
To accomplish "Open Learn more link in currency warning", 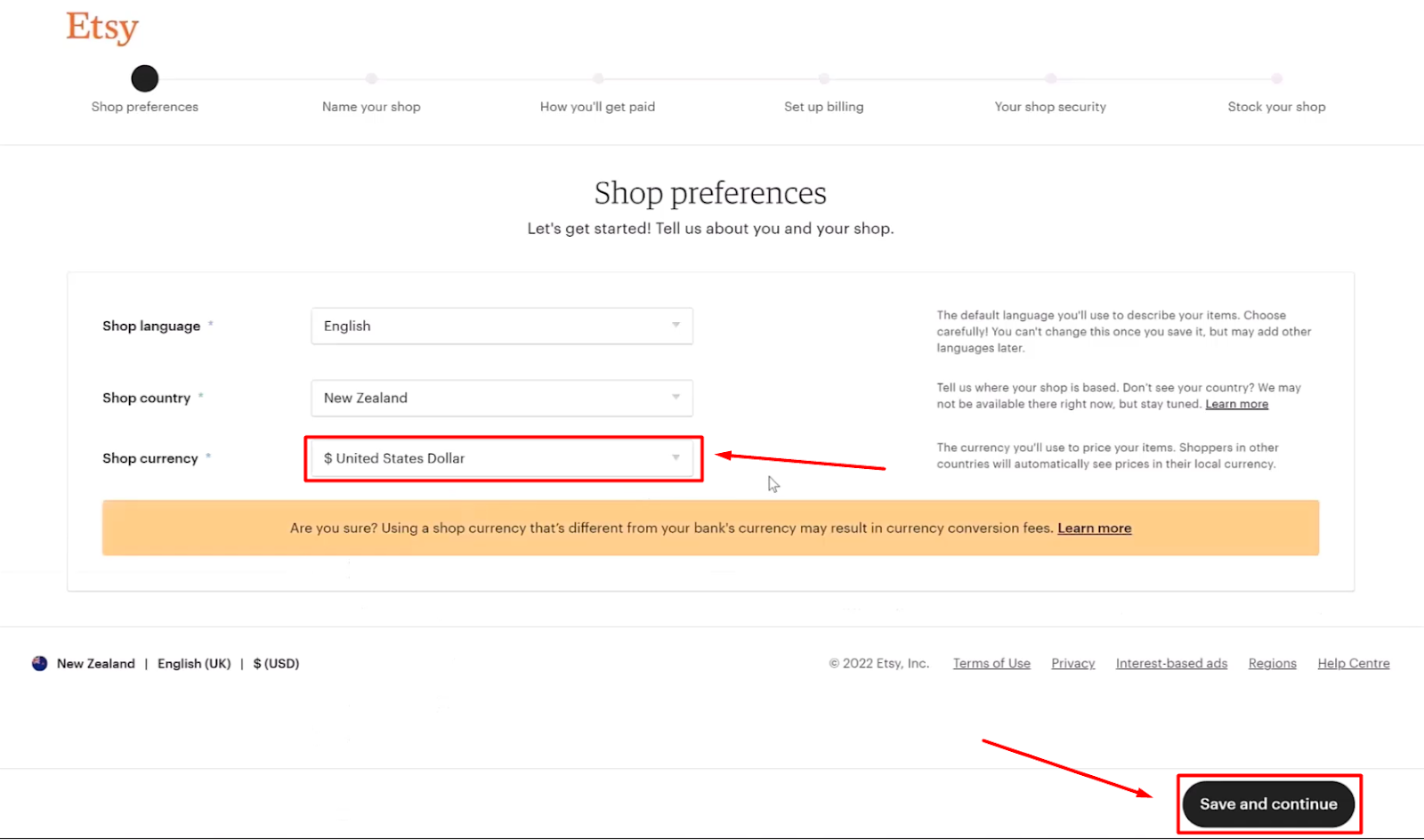I will pos(1094,529).
